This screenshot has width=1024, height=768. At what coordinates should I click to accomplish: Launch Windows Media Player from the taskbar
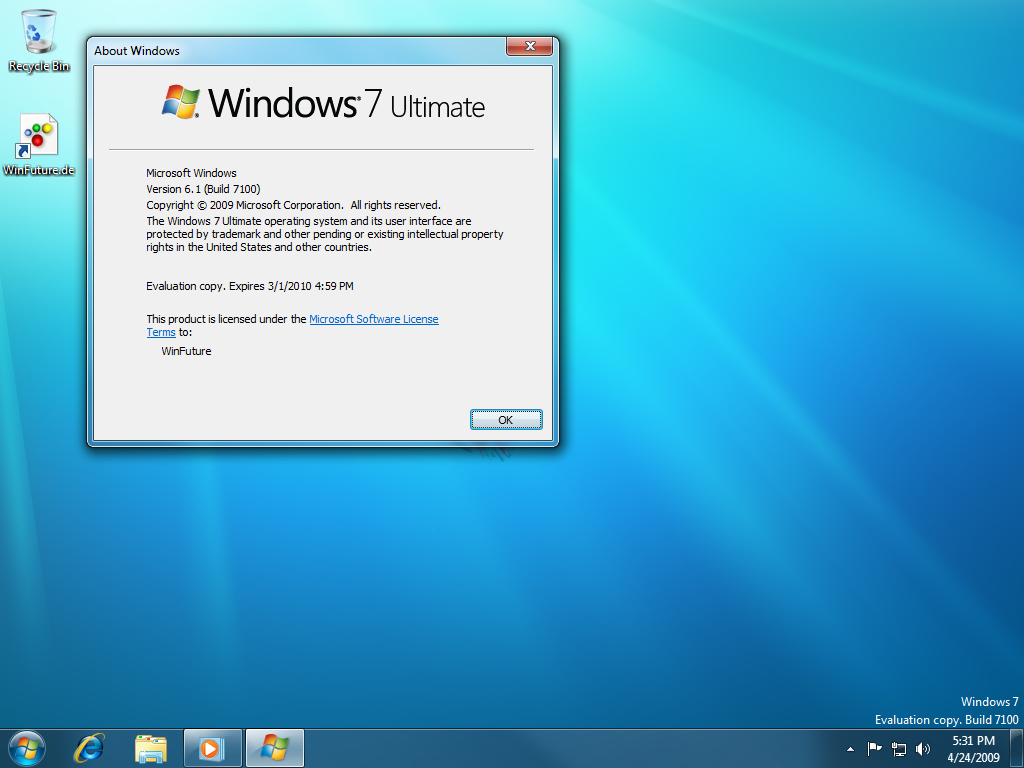pyautogui.click(x=212, y=748)
